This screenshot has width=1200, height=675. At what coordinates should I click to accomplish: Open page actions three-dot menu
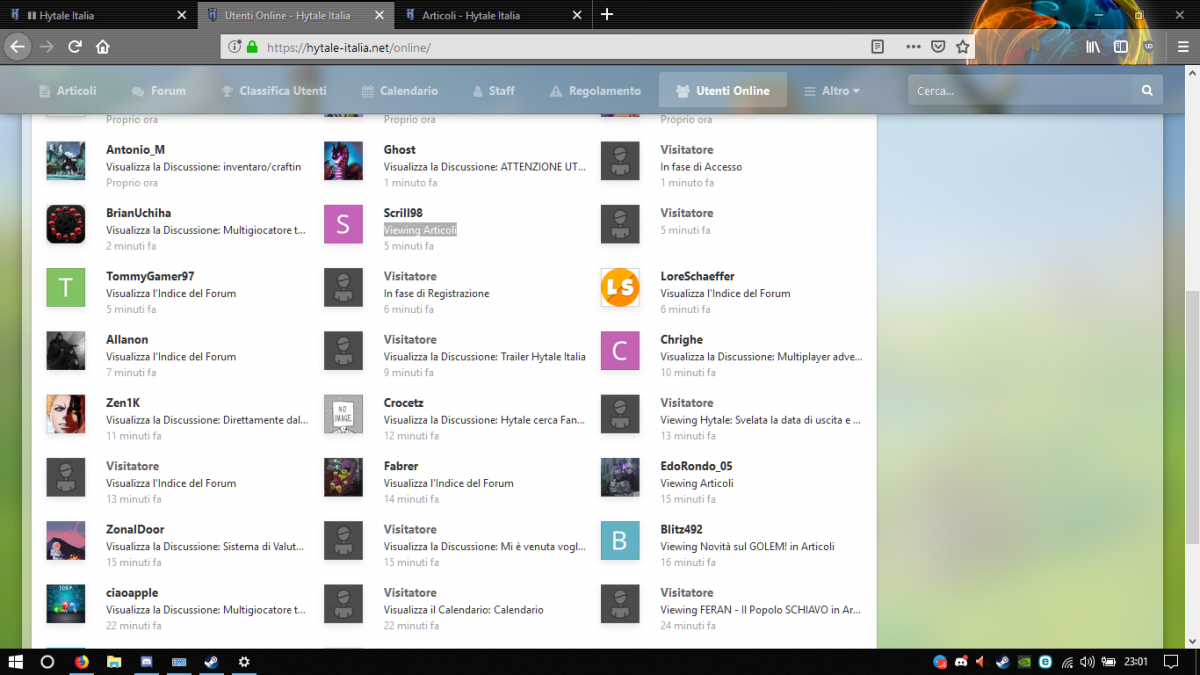pos(913,46)
